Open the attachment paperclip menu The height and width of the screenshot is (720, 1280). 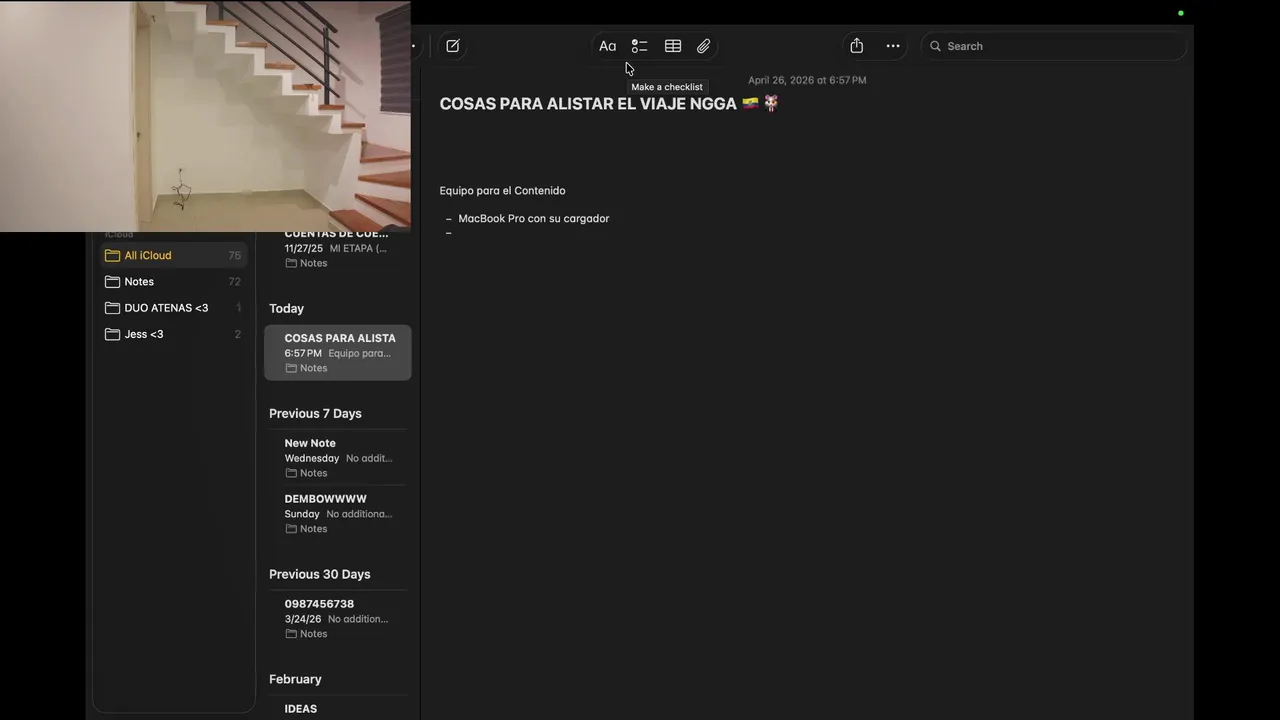(x=704, y=46)
